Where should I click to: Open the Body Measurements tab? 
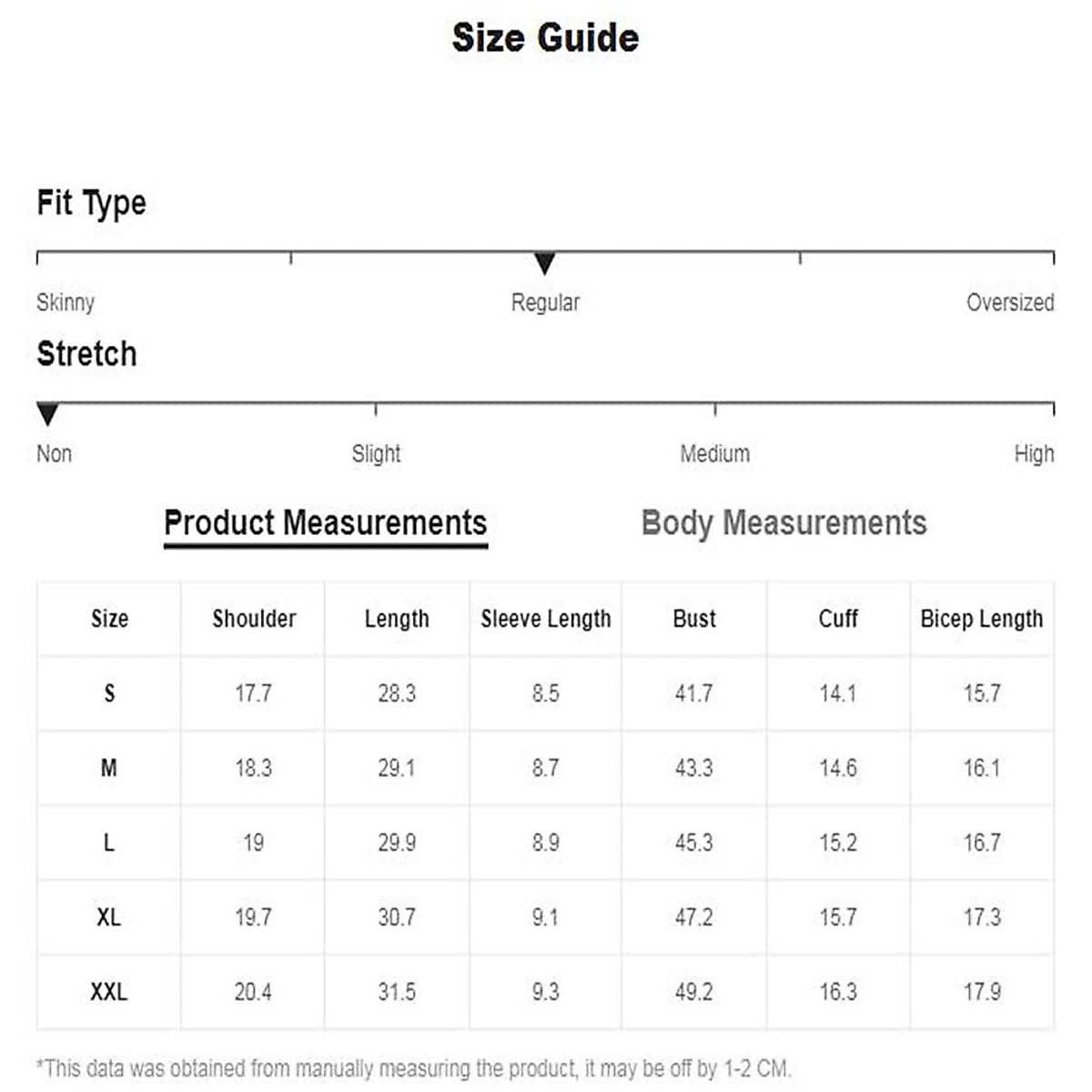[784, 523]
